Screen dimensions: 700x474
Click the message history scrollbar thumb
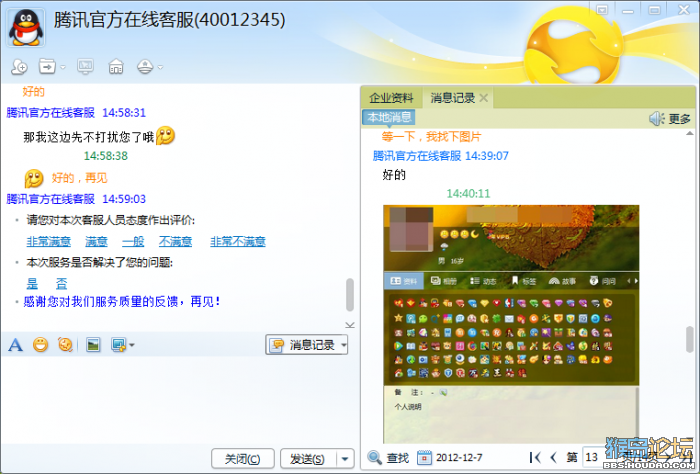[690, 340]
